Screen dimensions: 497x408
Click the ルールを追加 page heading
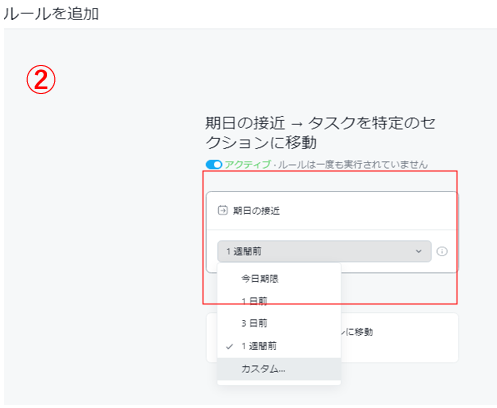[51, 14]
